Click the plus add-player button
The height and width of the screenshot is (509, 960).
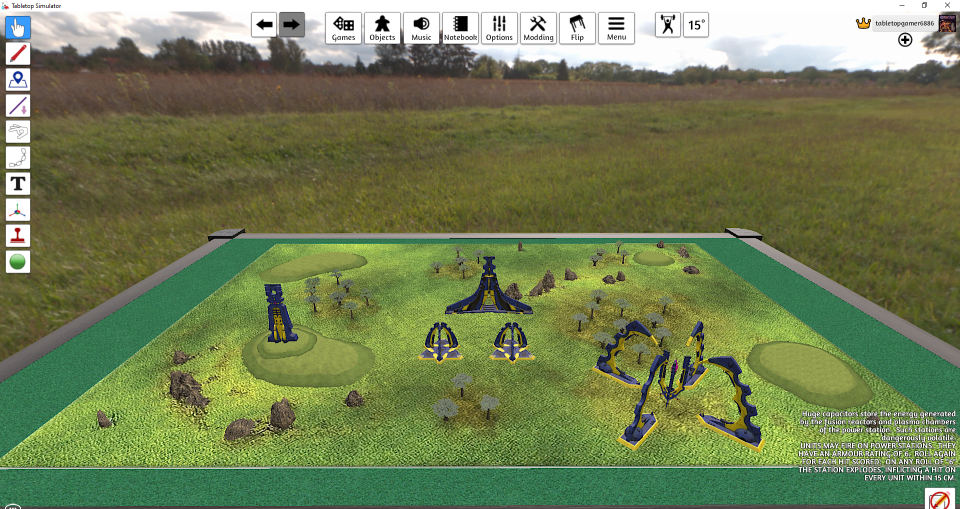[x=905, y=40]
